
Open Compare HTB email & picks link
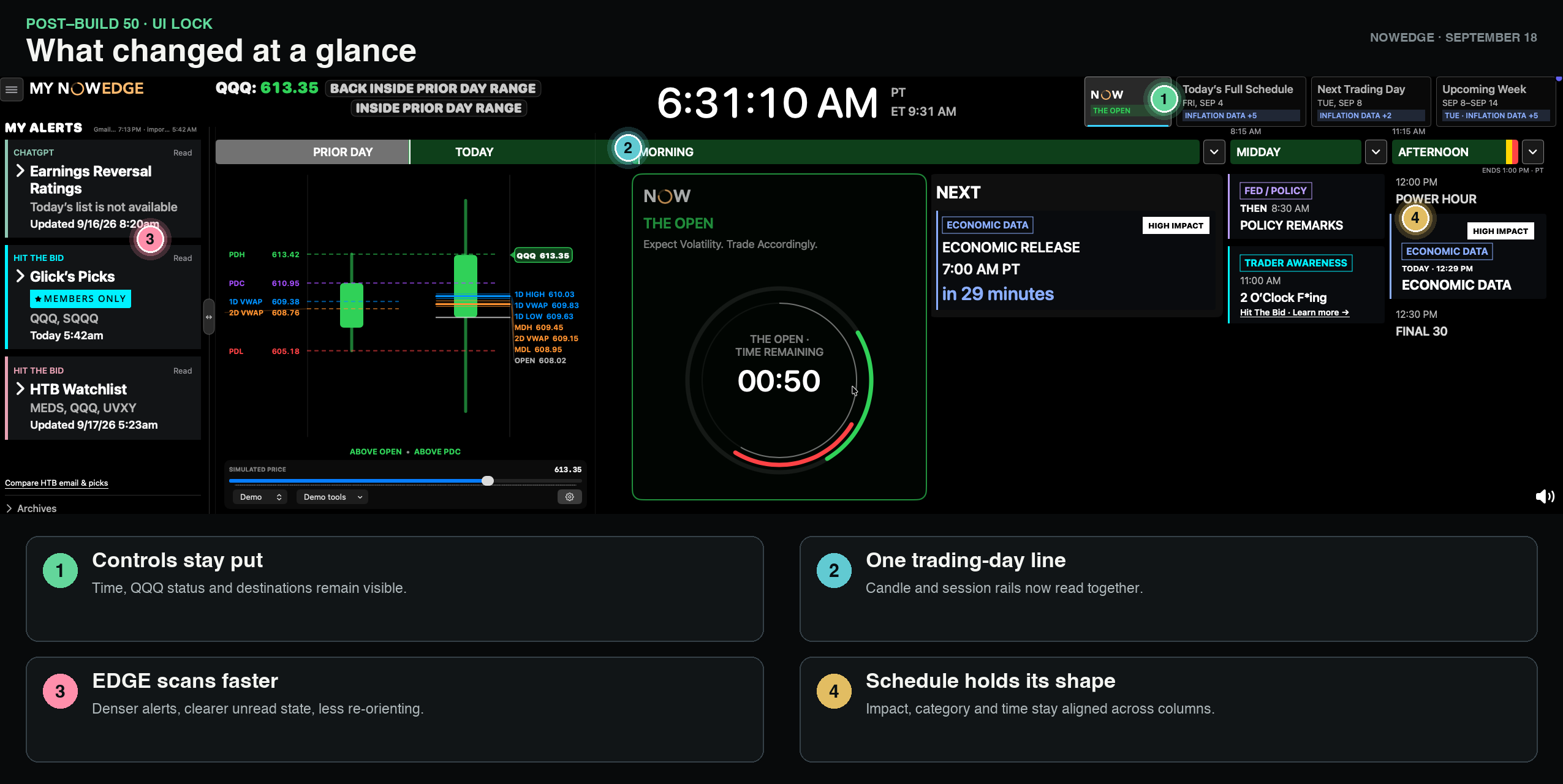coord(56,483)
